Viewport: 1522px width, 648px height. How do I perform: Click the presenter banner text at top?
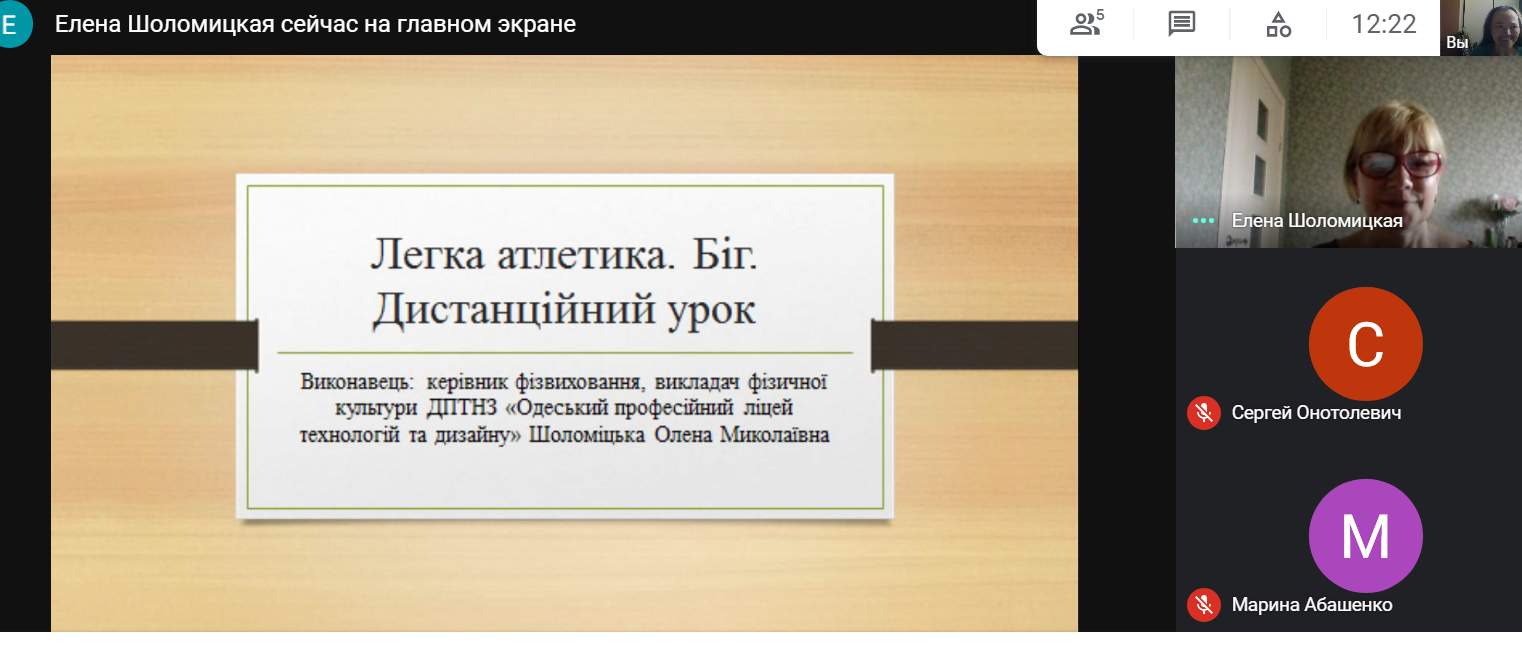[x=315, y=24]
